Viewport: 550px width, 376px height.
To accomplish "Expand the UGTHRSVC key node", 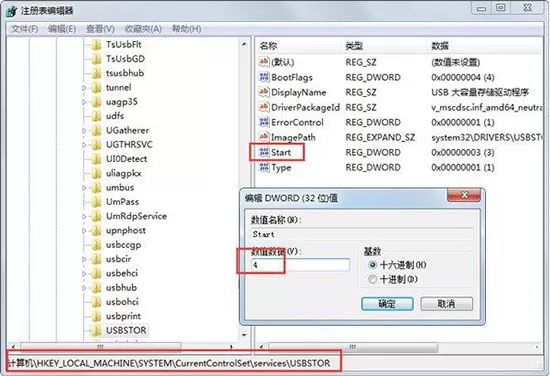I will (84, 145).
